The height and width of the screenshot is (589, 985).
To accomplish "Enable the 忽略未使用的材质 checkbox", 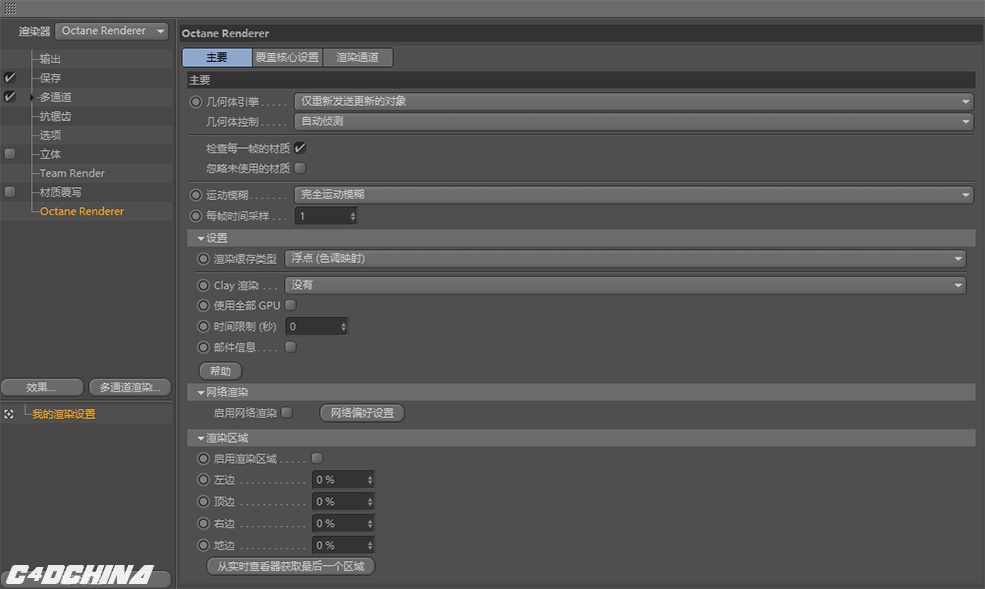I will pos(300,168).
